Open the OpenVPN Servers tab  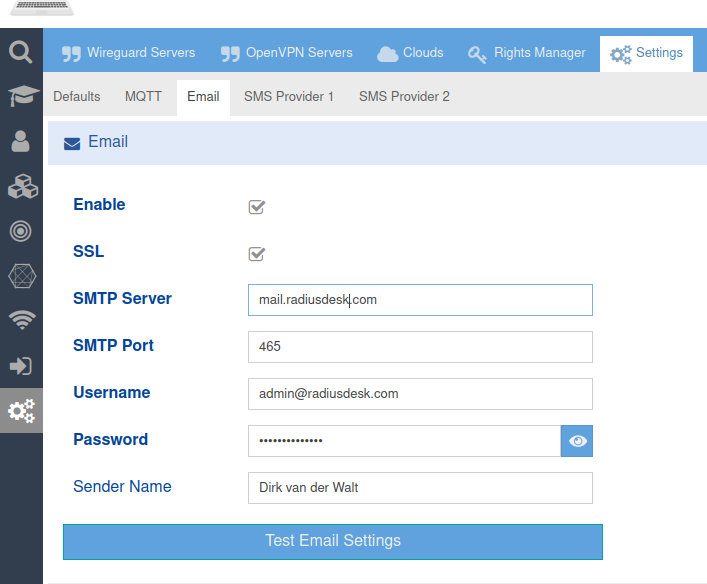286,53
